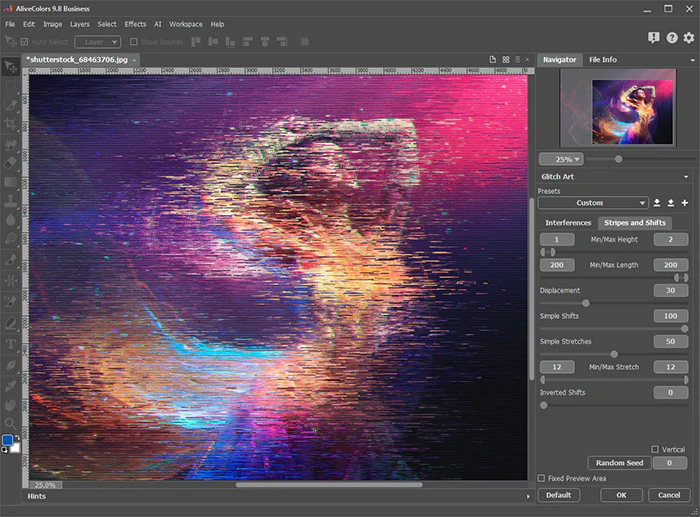Select the Hand pan tool

[11, 404]
